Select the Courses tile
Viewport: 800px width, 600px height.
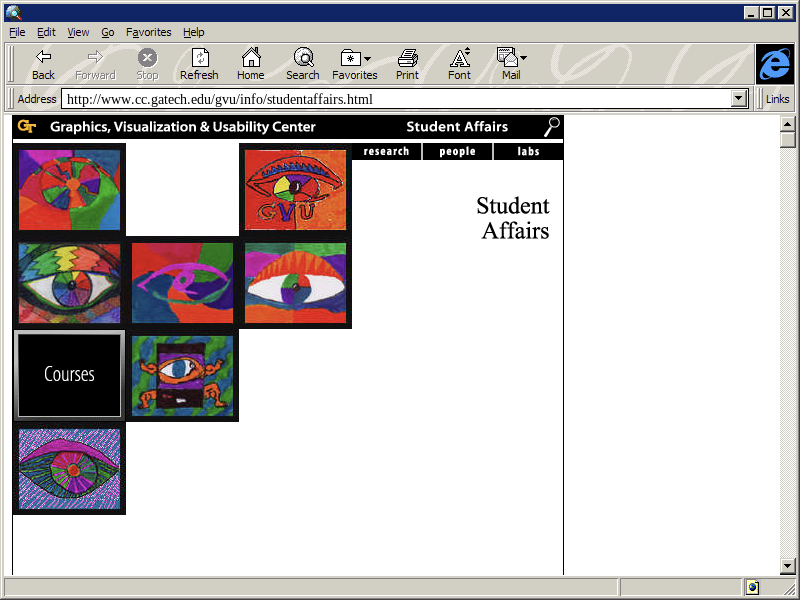(x=69, y=375)
